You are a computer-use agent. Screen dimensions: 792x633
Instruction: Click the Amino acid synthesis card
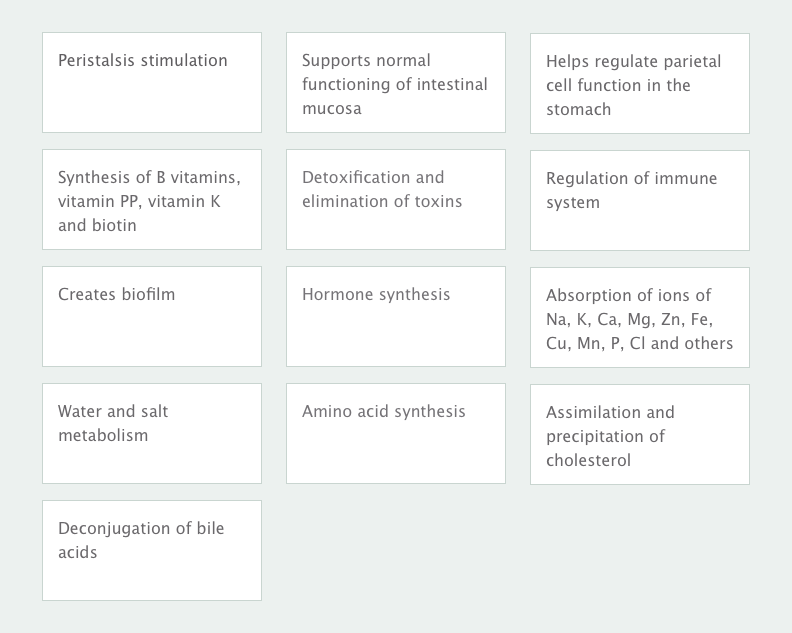pos(396,433)
